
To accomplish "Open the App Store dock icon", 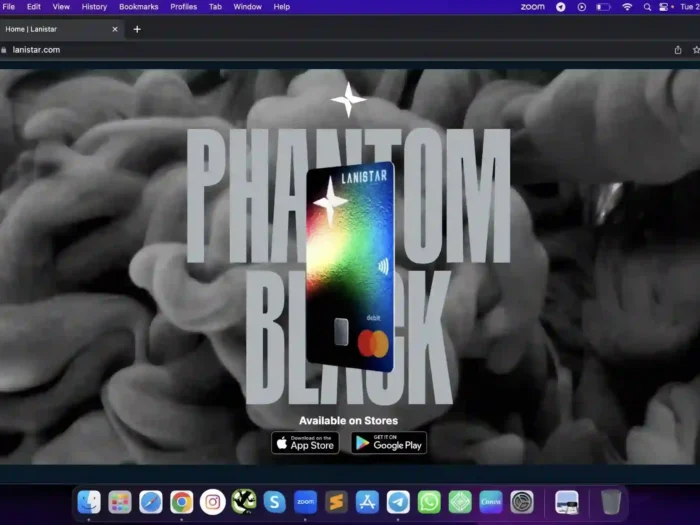I will [367, 502].
